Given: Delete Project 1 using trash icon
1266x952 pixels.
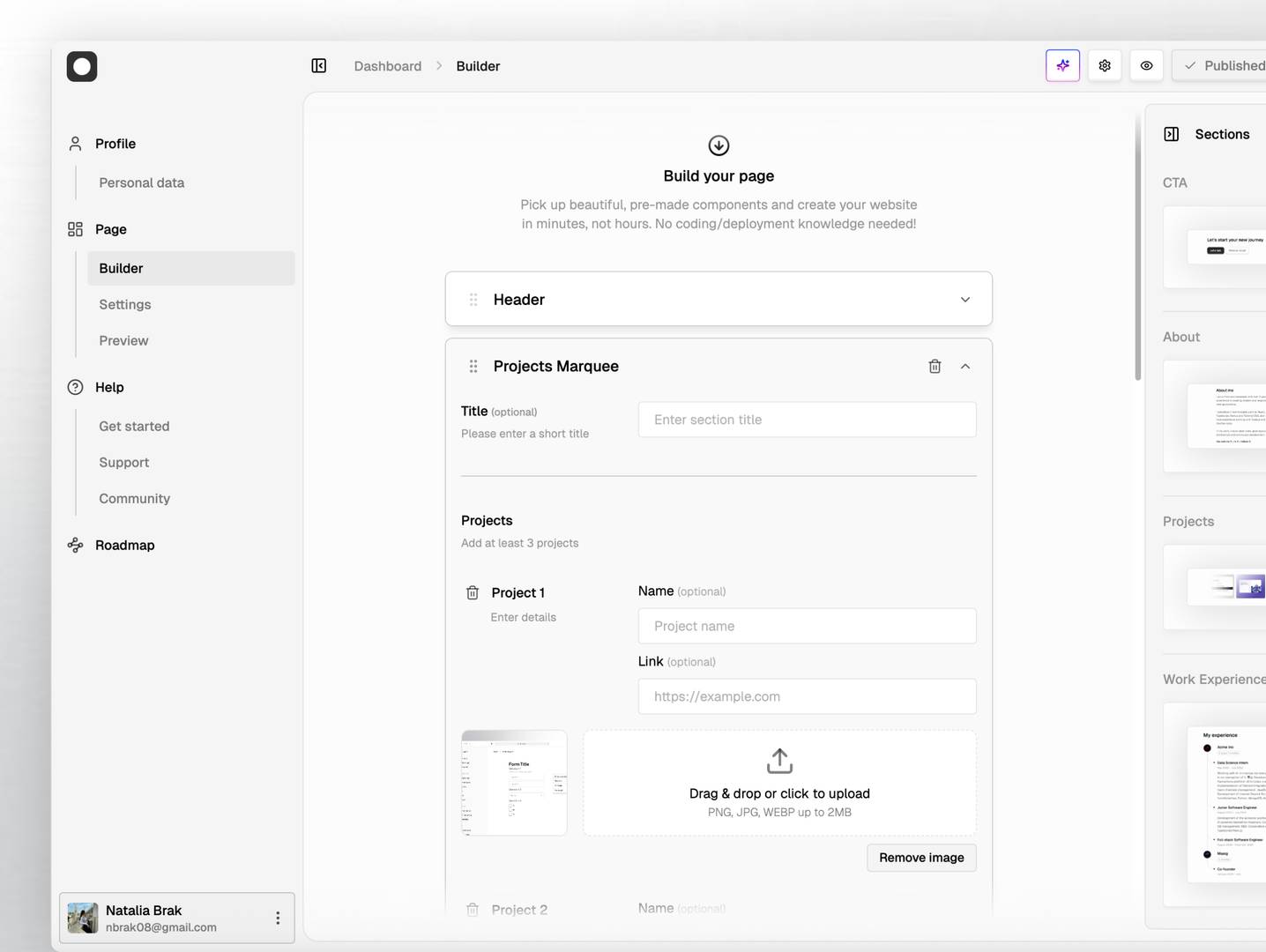Looking at the screenshot, I should pos(473,592).
